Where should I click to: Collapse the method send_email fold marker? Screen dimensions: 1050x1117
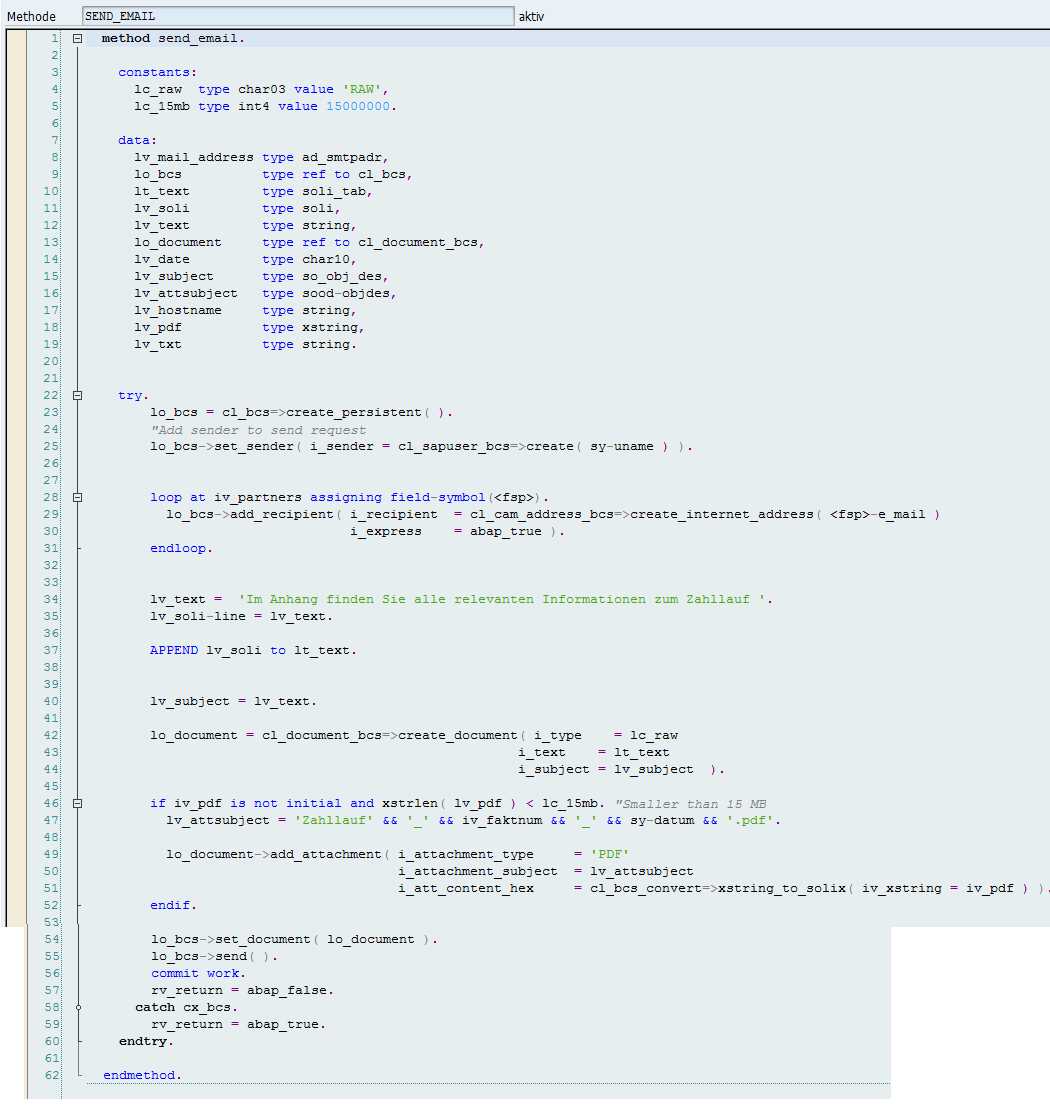pos(77,38)
